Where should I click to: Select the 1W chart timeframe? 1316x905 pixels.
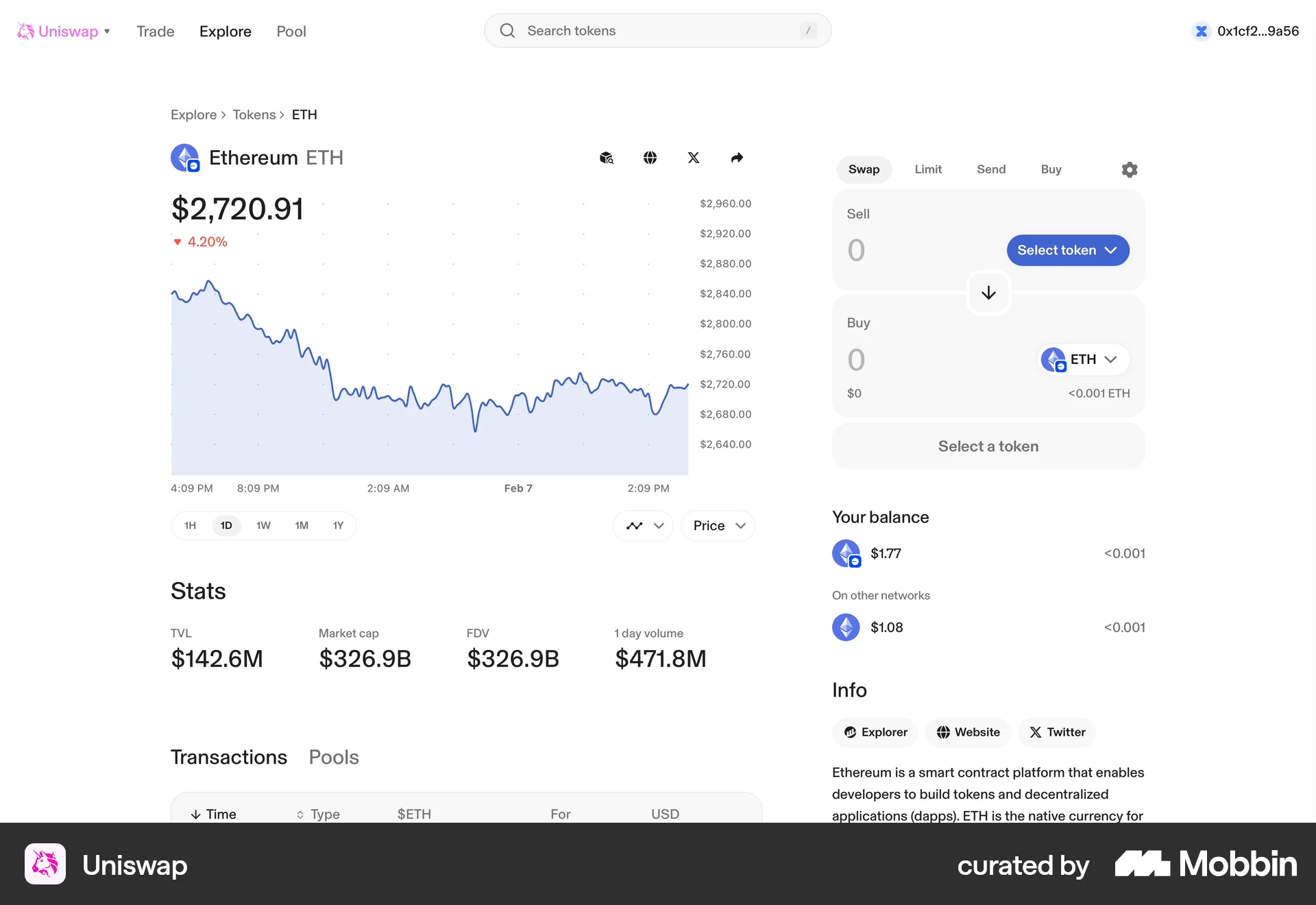263,525
